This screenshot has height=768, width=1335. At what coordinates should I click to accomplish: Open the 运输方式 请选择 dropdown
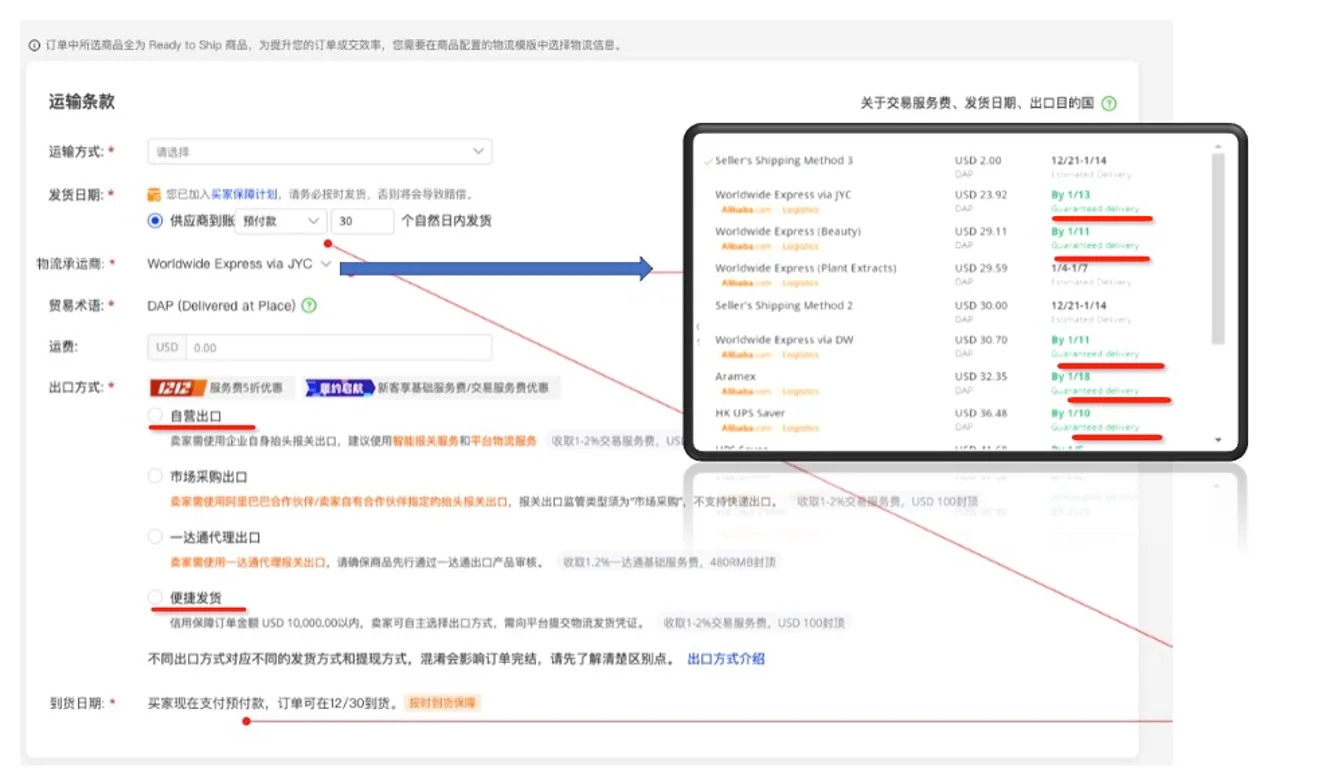pos(319,152)
